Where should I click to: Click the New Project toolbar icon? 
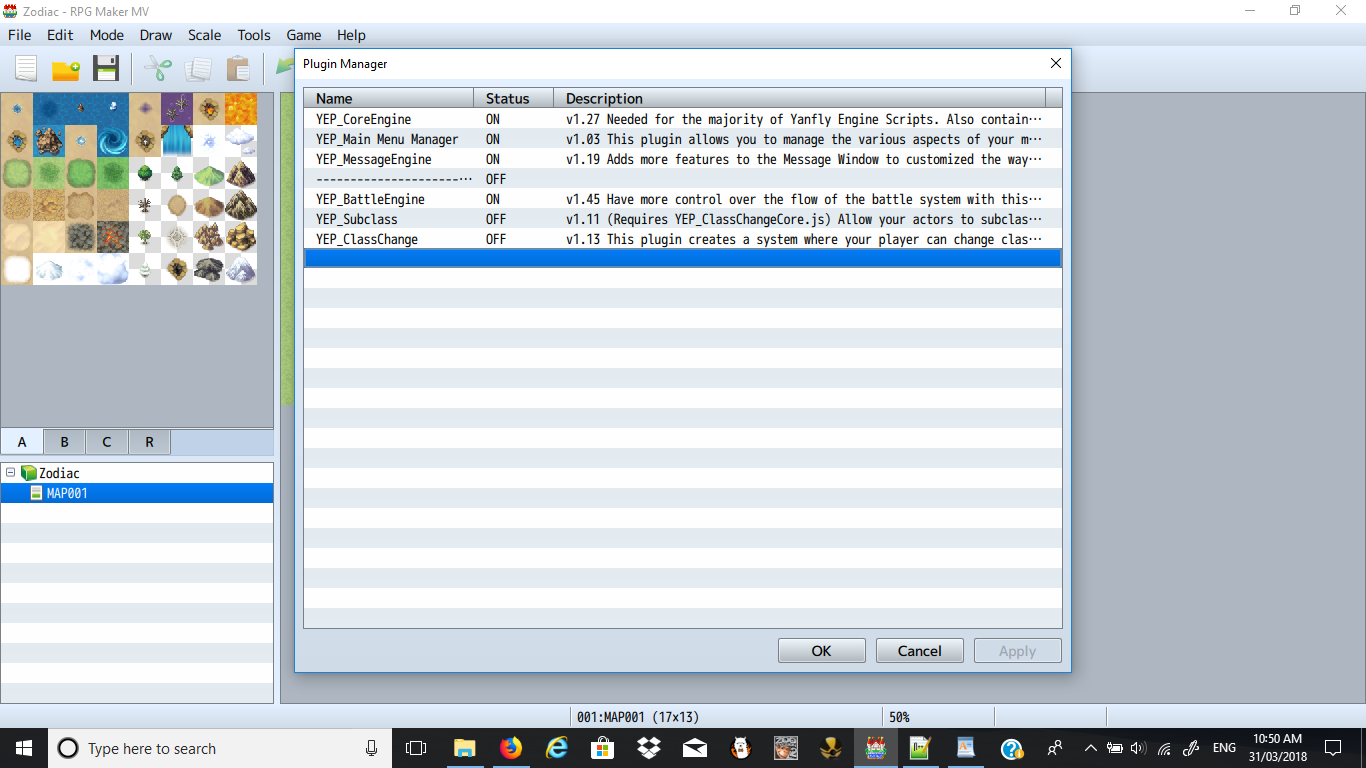26,69
